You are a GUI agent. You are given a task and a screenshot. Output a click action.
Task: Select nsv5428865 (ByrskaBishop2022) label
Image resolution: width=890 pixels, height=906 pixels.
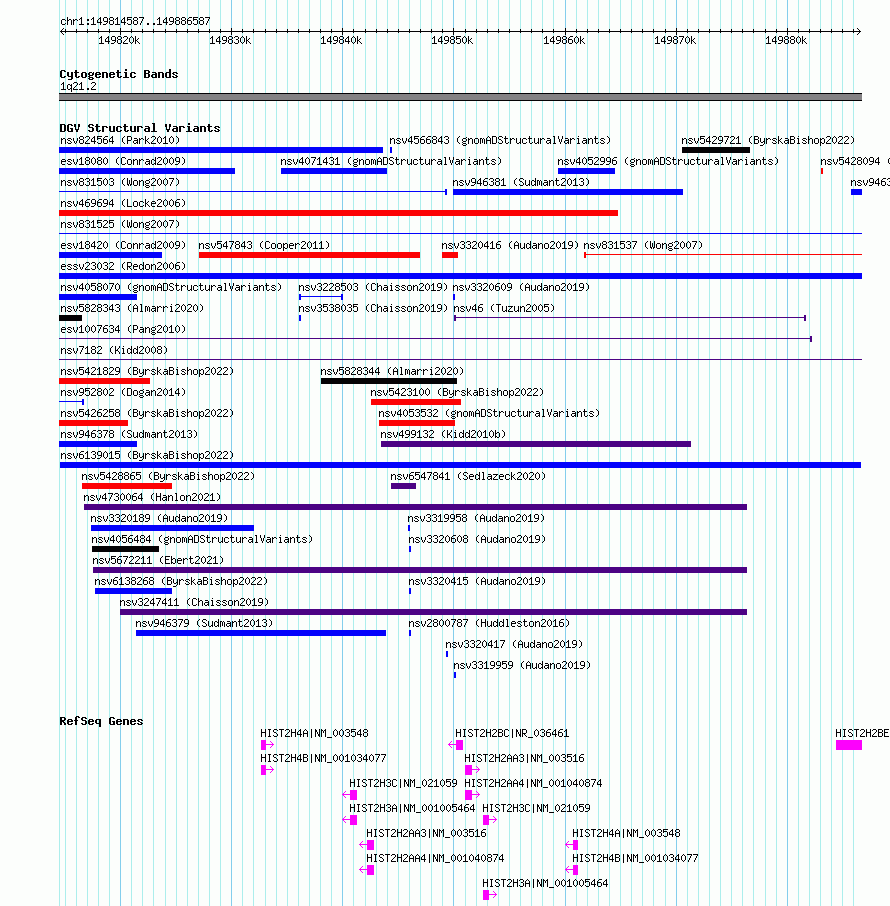tap(168, 476)
